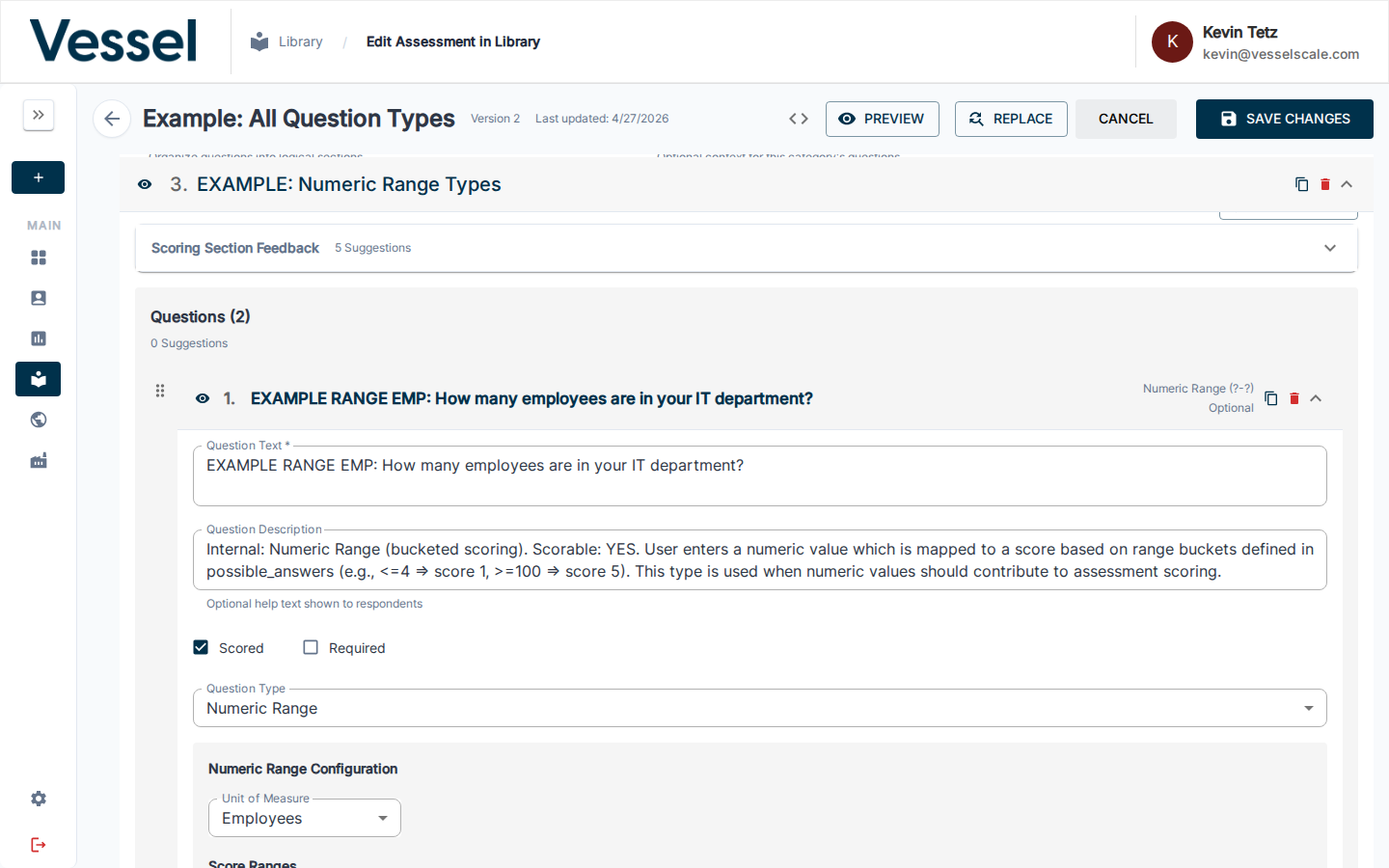Click the Library book icon in breadcrumb

pyautogui.click(x=259, y=41)
